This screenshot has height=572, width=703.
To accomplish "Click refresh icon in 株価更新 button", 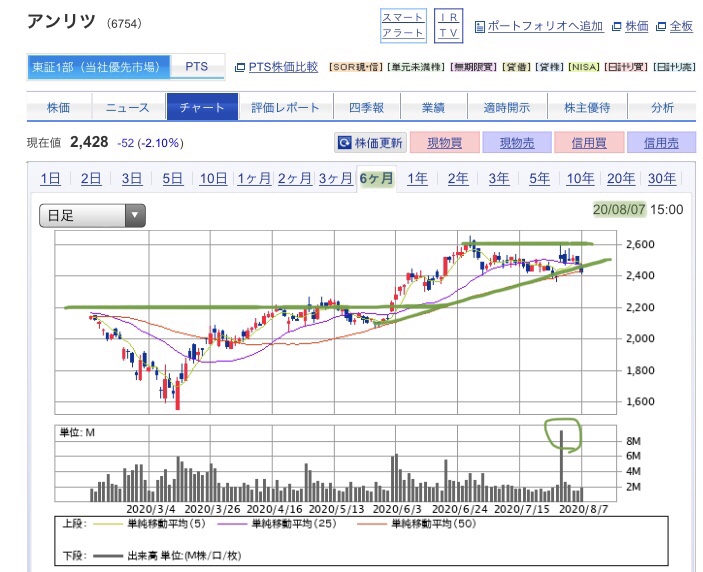I will 345,143.
